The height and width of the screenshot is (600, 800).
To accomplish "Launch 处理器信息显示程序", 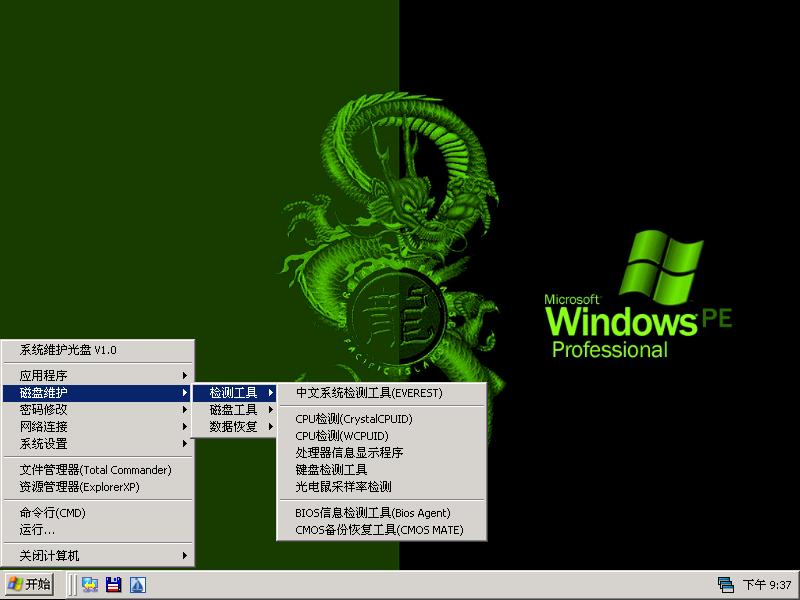I will [x=382, y=453].
